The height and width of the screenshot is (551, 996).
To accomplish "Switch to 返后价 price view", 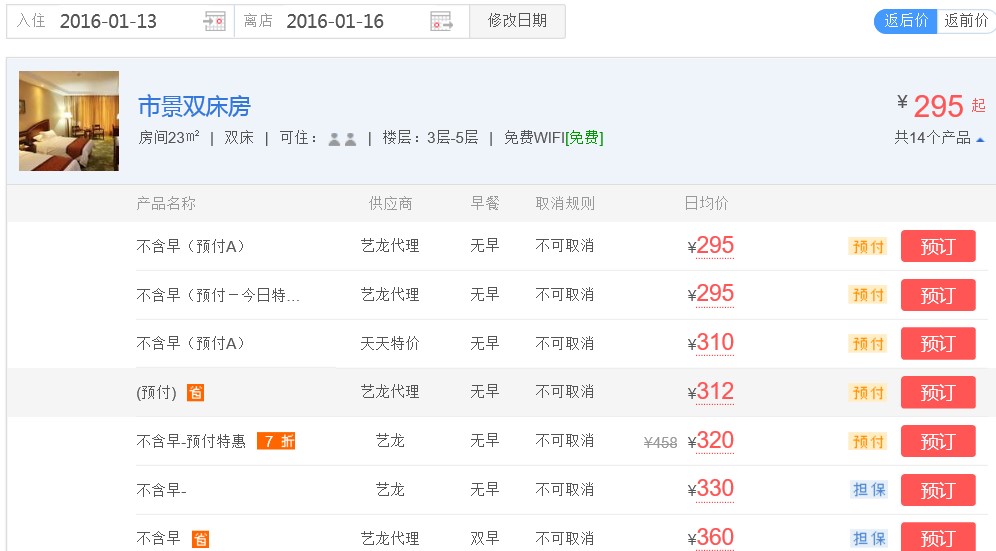I will (906, 21).
